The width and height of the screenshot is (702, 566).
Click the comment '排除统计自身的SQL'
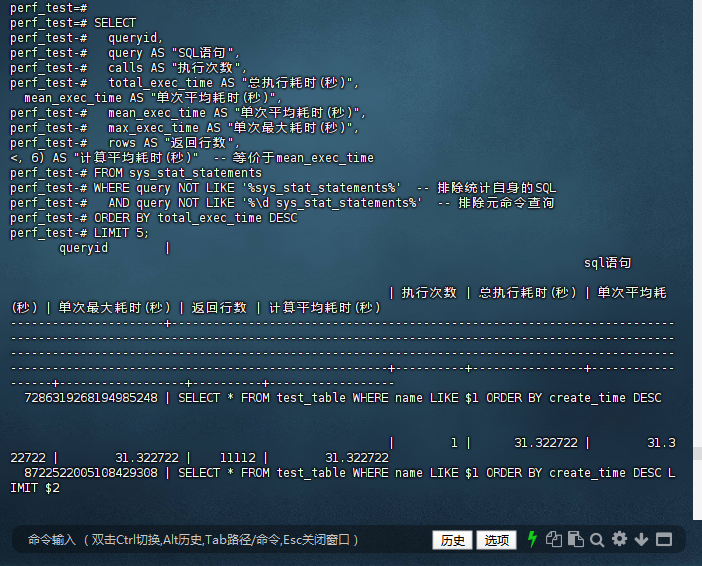[497, 188]
